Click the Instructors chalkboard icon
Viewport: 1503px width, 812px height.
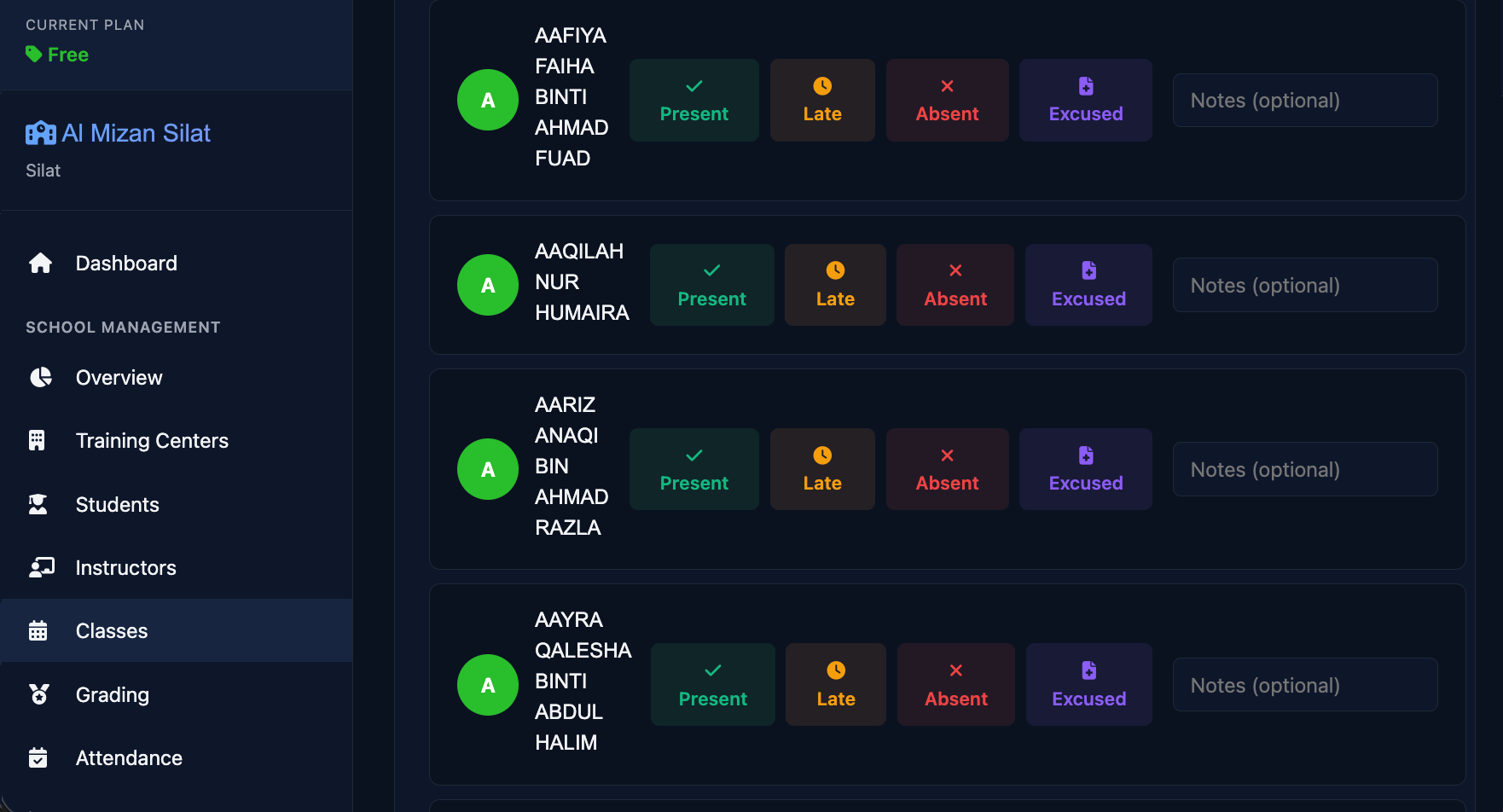[x=41, y=567]
